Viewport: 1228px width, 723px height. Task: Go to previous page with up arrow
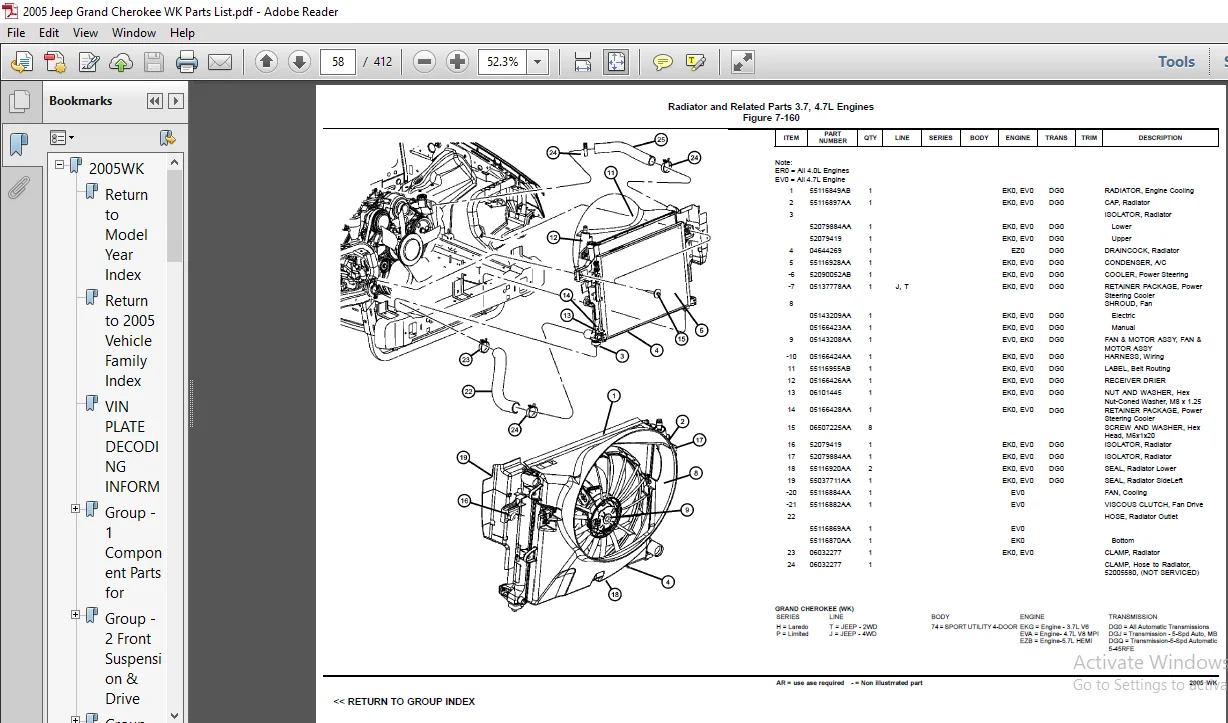(x=266, y=62)
